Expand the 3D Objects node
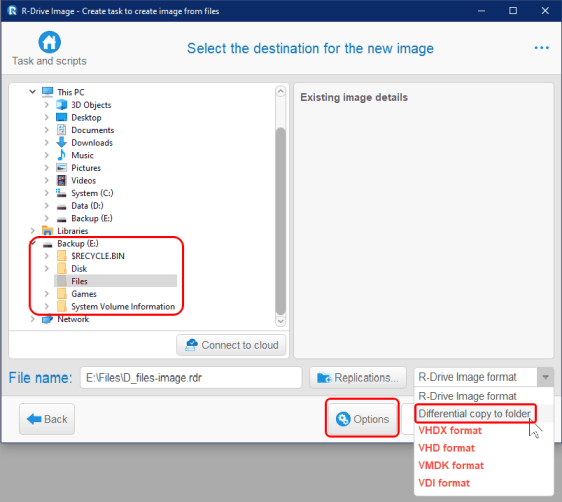 click(x=46, y=105)
